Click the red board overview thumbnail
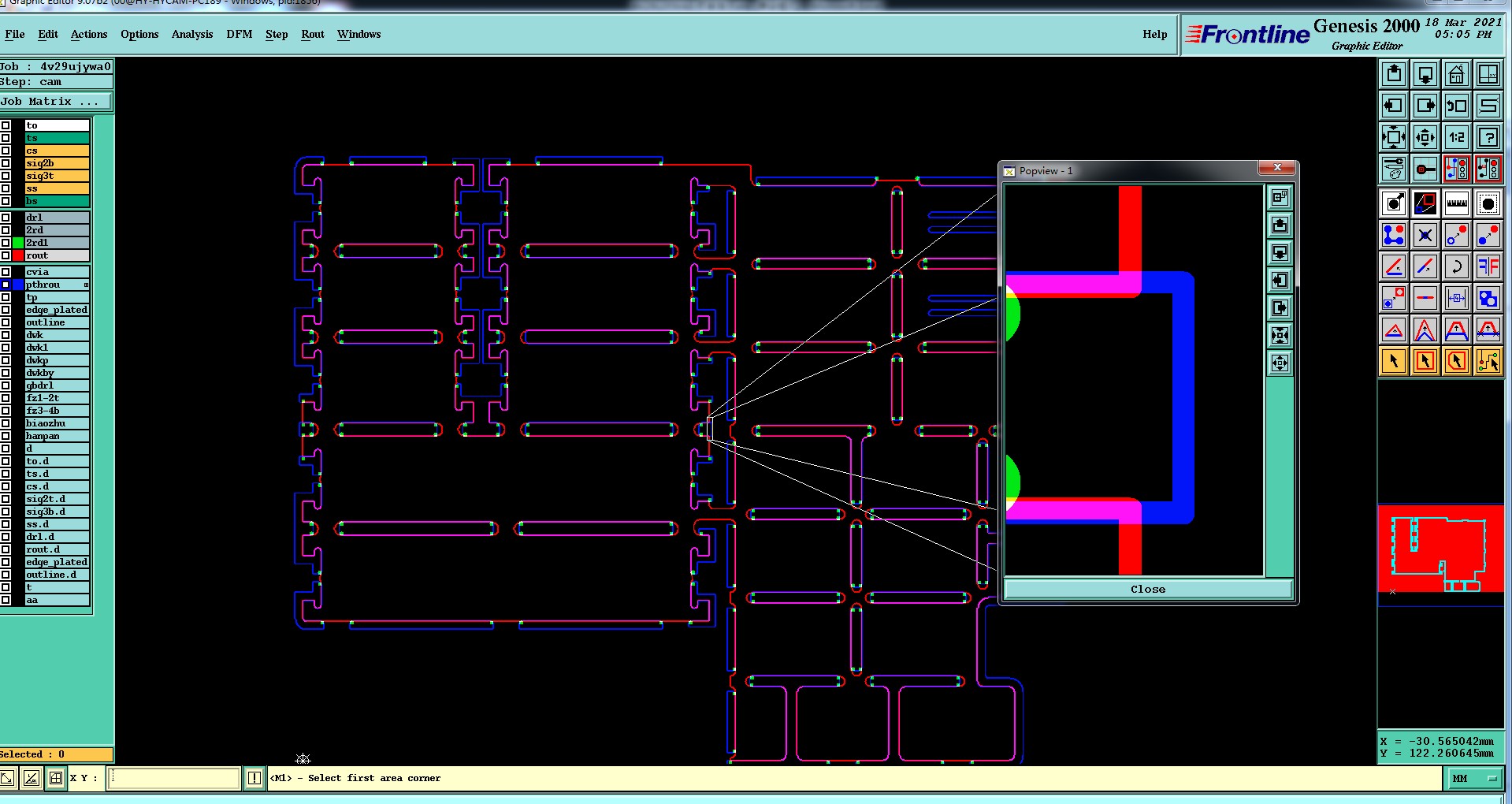 point(1440,550)
